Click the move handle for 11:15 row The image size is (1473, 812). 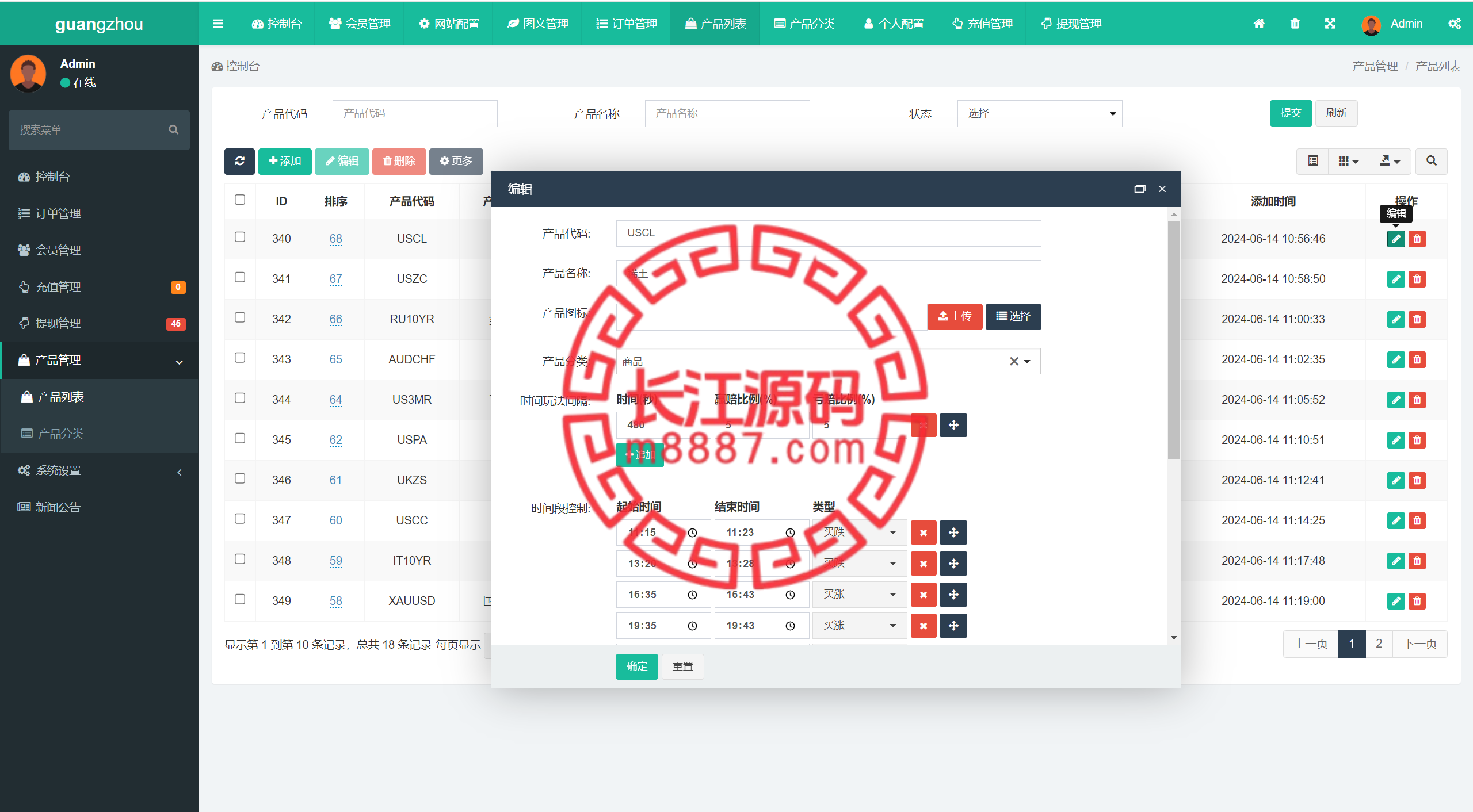[953, 533]
